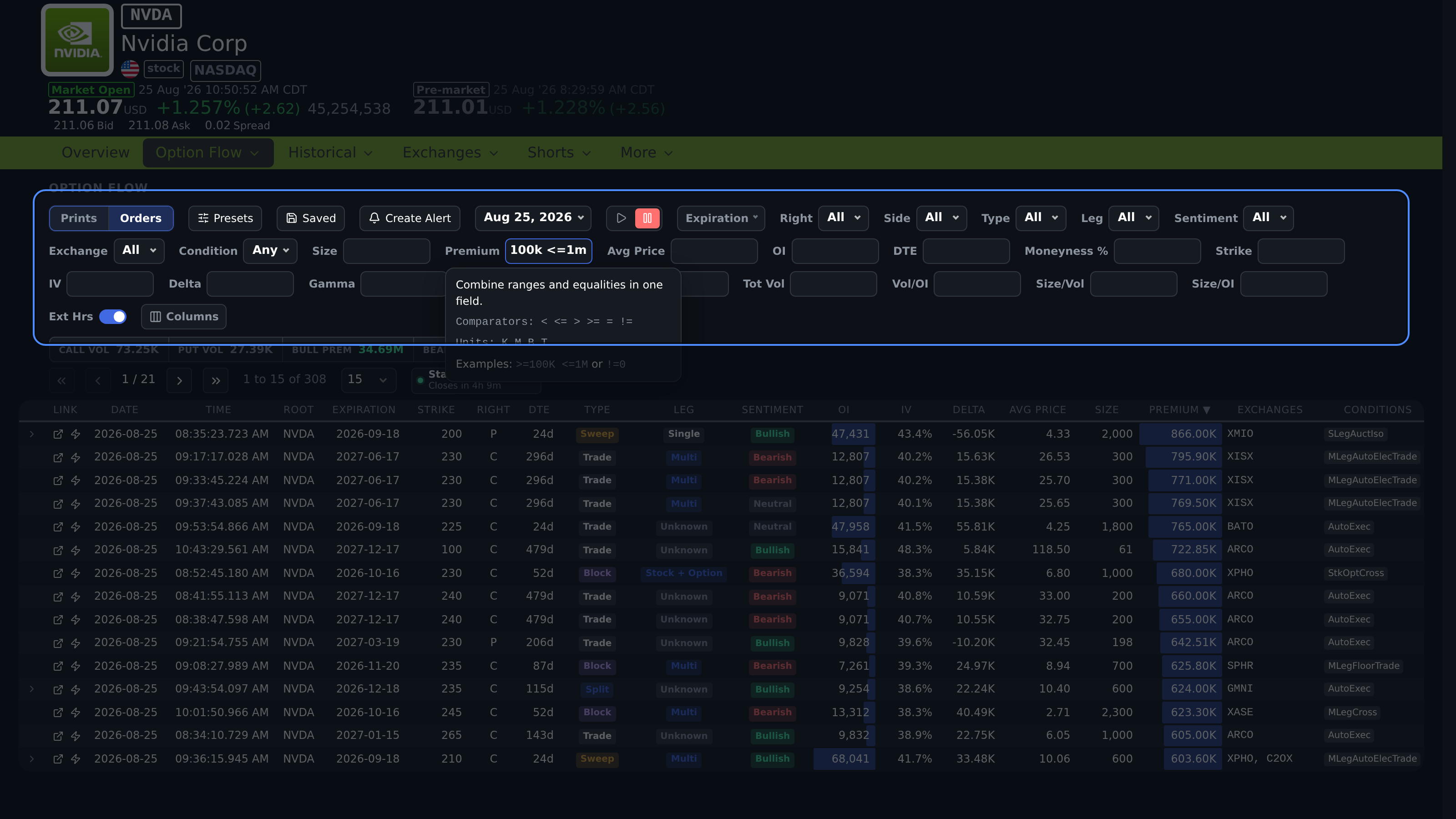
Task: Click the Presets button
Action: (x=225, y=218)
